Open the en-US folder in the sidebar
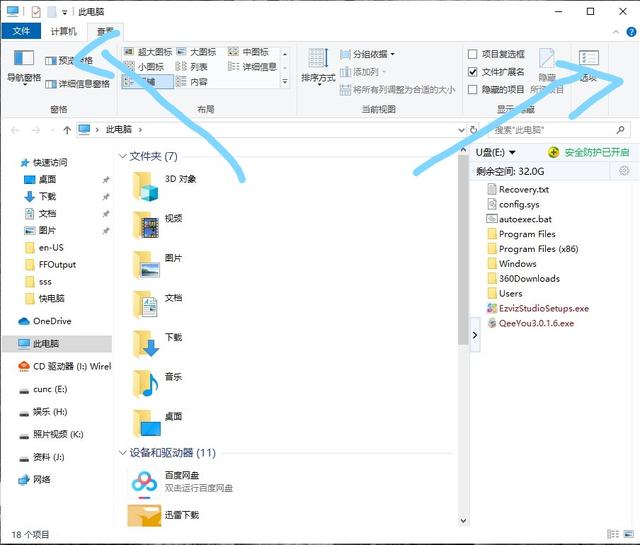Viewport: 640px width, 545px height. tap(44, 247)
